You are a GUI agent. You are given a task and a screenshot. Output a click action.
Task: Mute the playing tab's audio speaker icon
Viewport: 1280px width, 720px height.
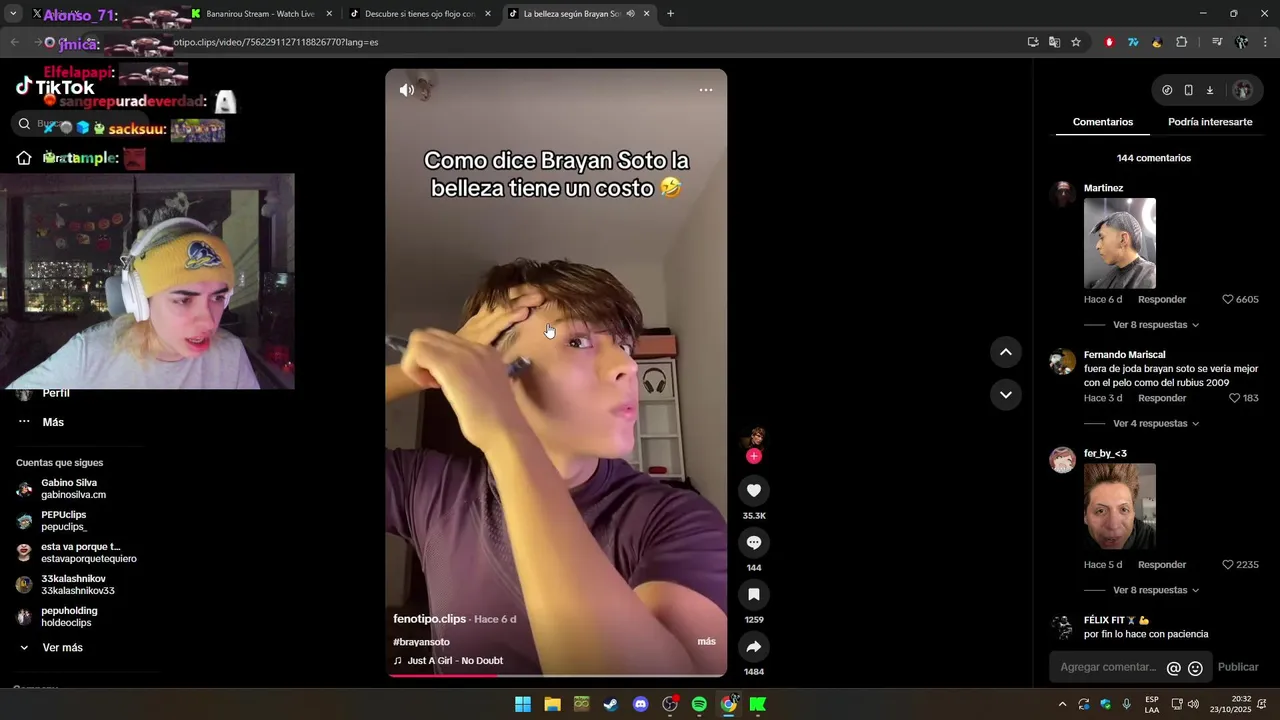(630, 14)
